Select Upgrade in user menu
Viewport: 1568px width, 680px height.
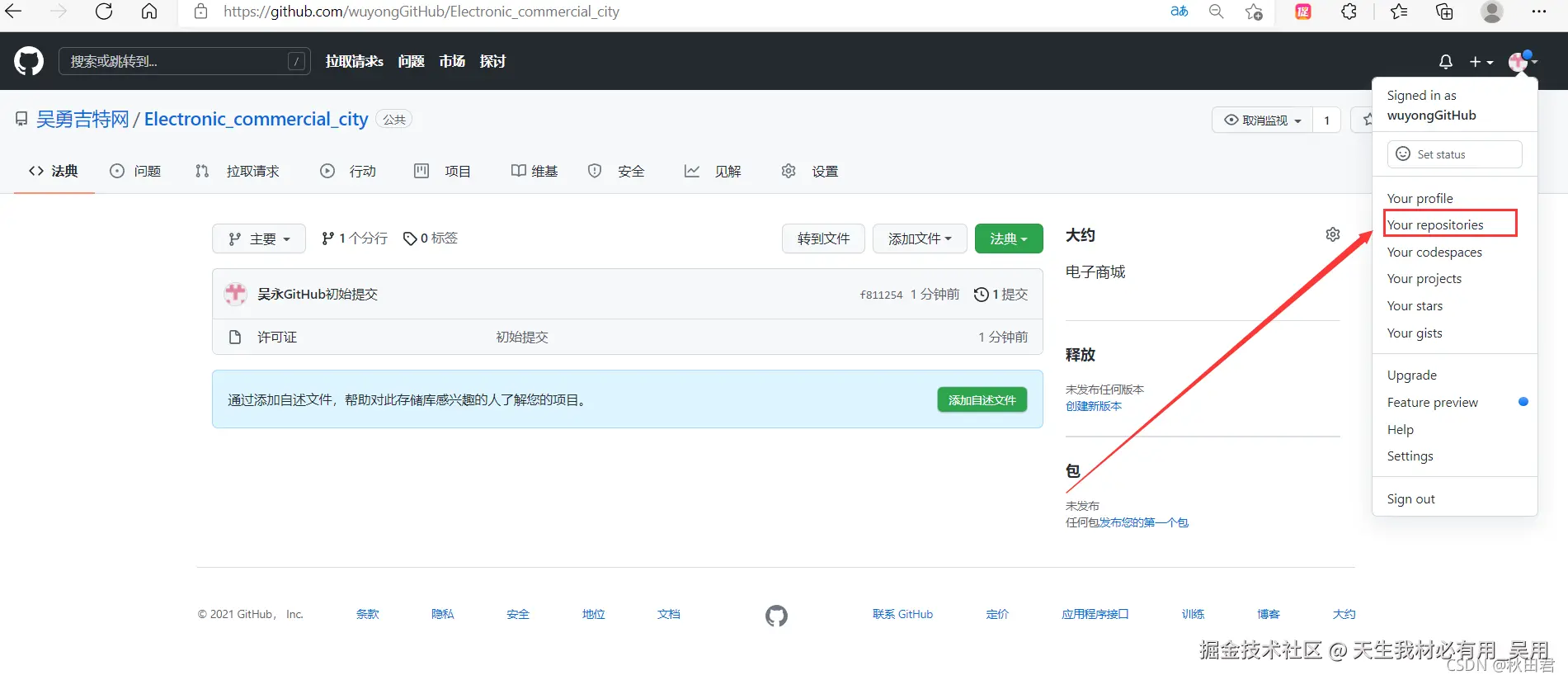click(x=1412, y=375)
